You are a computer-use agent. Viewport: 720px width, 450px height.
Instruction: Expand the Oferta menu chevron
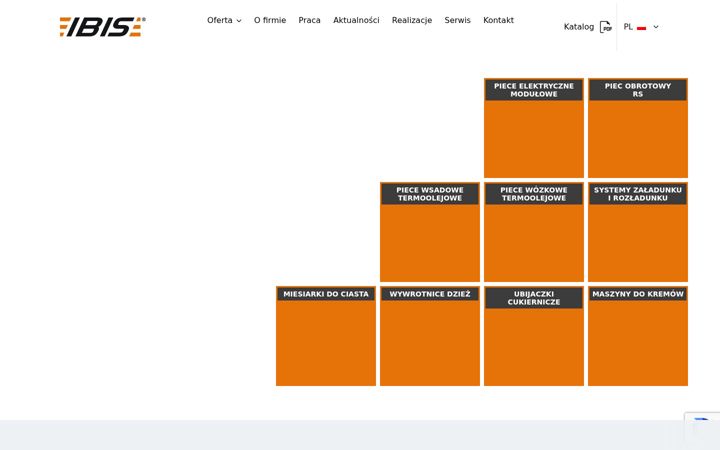click(239, 21)
